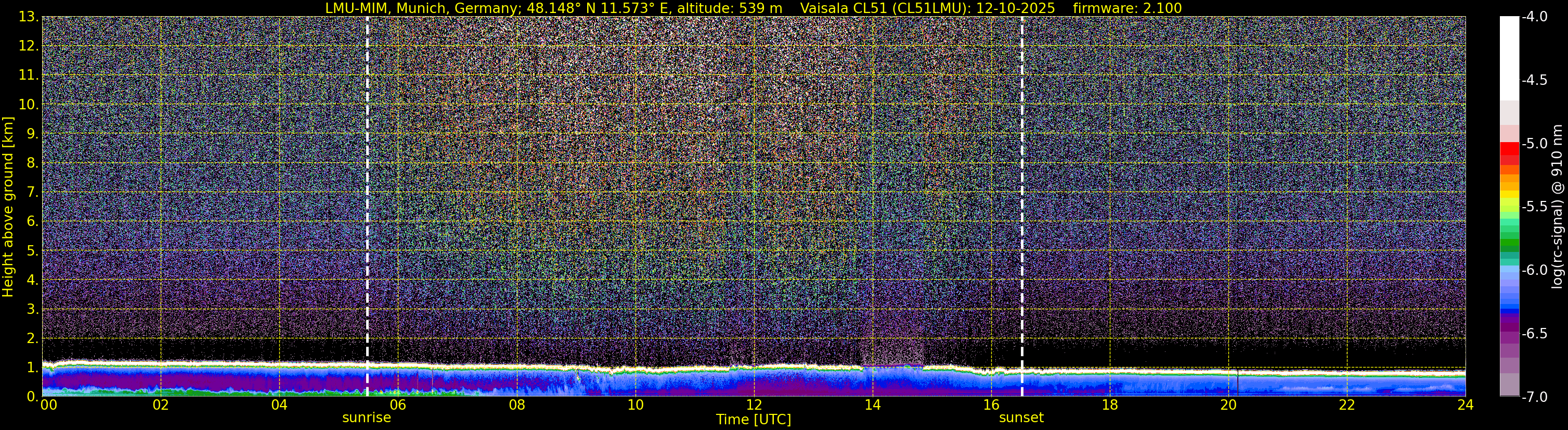The height and width of the screenshot is (430, 1568).
Task: Click the time axis tick '06'
Action: point(397,405)
